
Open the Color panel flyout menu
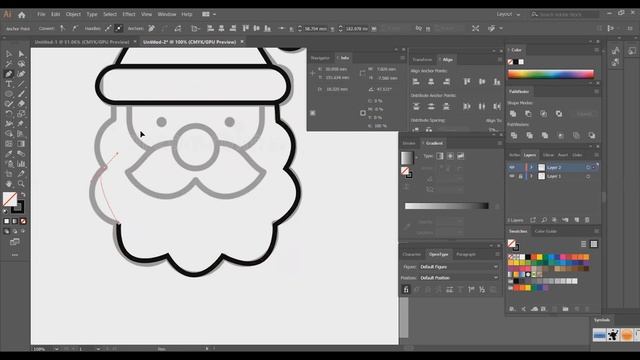596,50
